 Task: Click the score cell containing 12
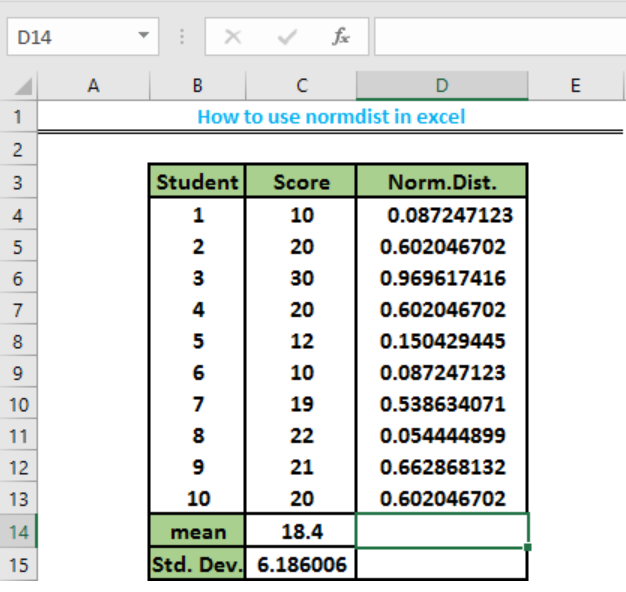tap(301, 341)
